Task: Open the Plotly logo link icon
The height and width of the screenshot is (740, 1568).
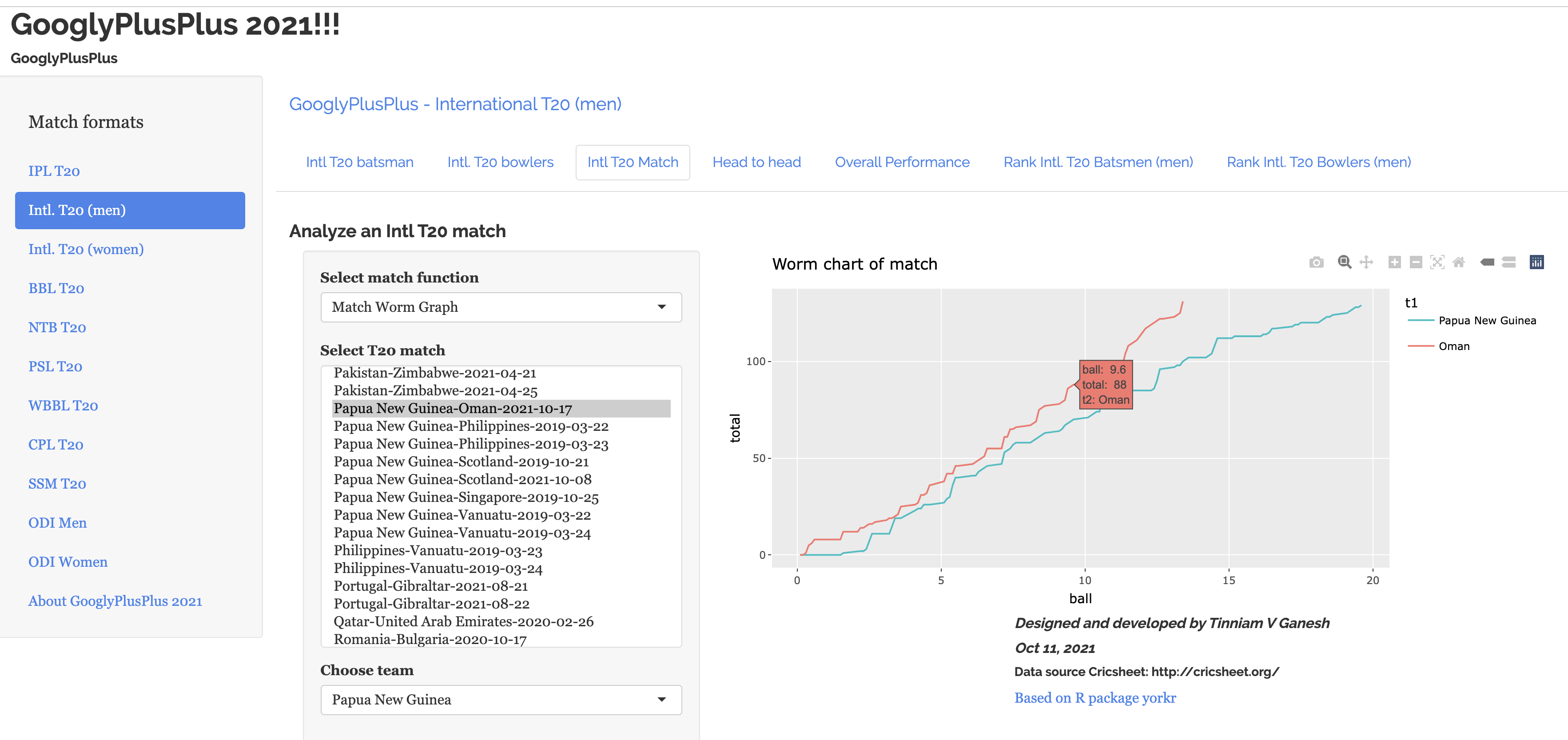Action: point(1536,262)
